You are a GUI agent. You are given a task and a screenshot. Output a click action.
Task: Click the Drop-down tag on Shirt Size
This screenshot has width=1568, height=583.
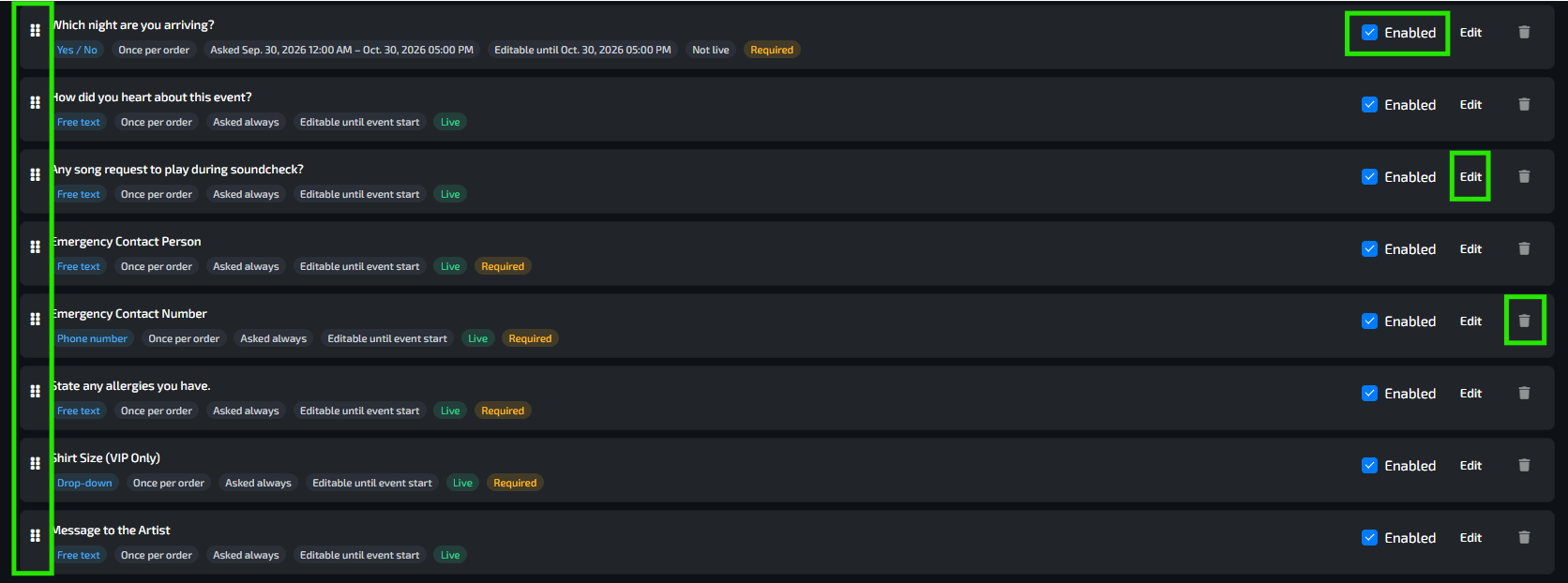[84, 483]
